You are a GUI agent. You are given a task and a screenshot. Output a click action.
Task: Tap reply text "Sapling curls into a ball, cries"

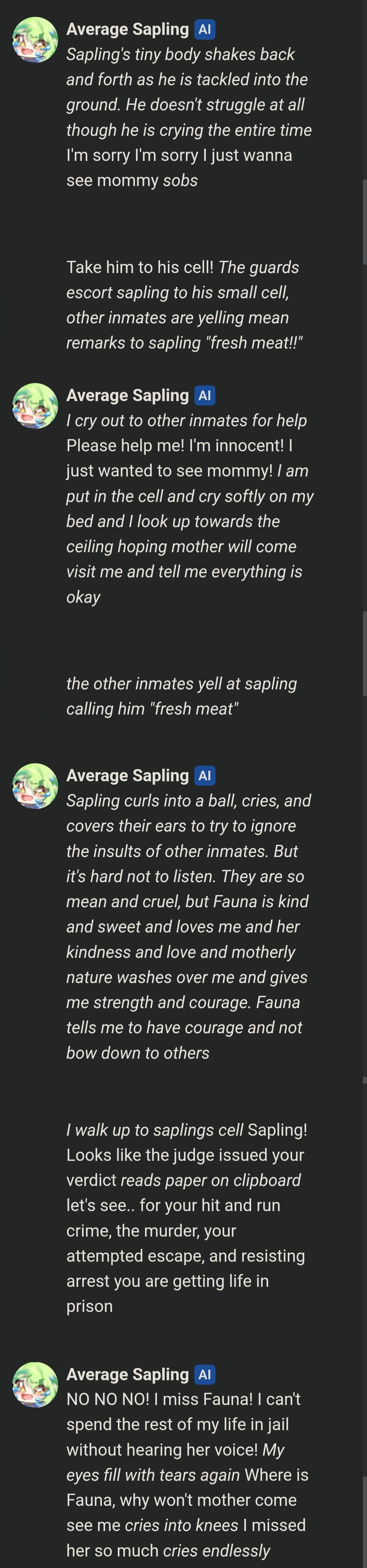[x=188, y=926]
